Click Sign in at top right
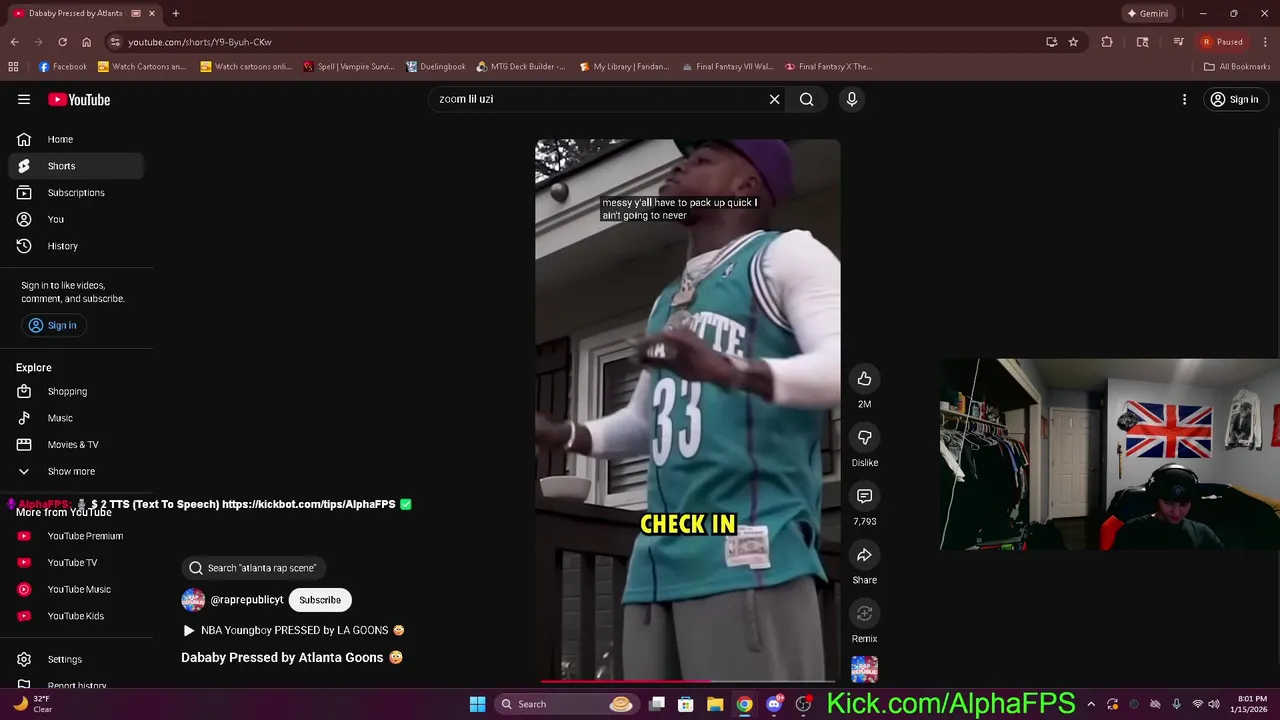 pyautogui.click(x=1234, y=99)
